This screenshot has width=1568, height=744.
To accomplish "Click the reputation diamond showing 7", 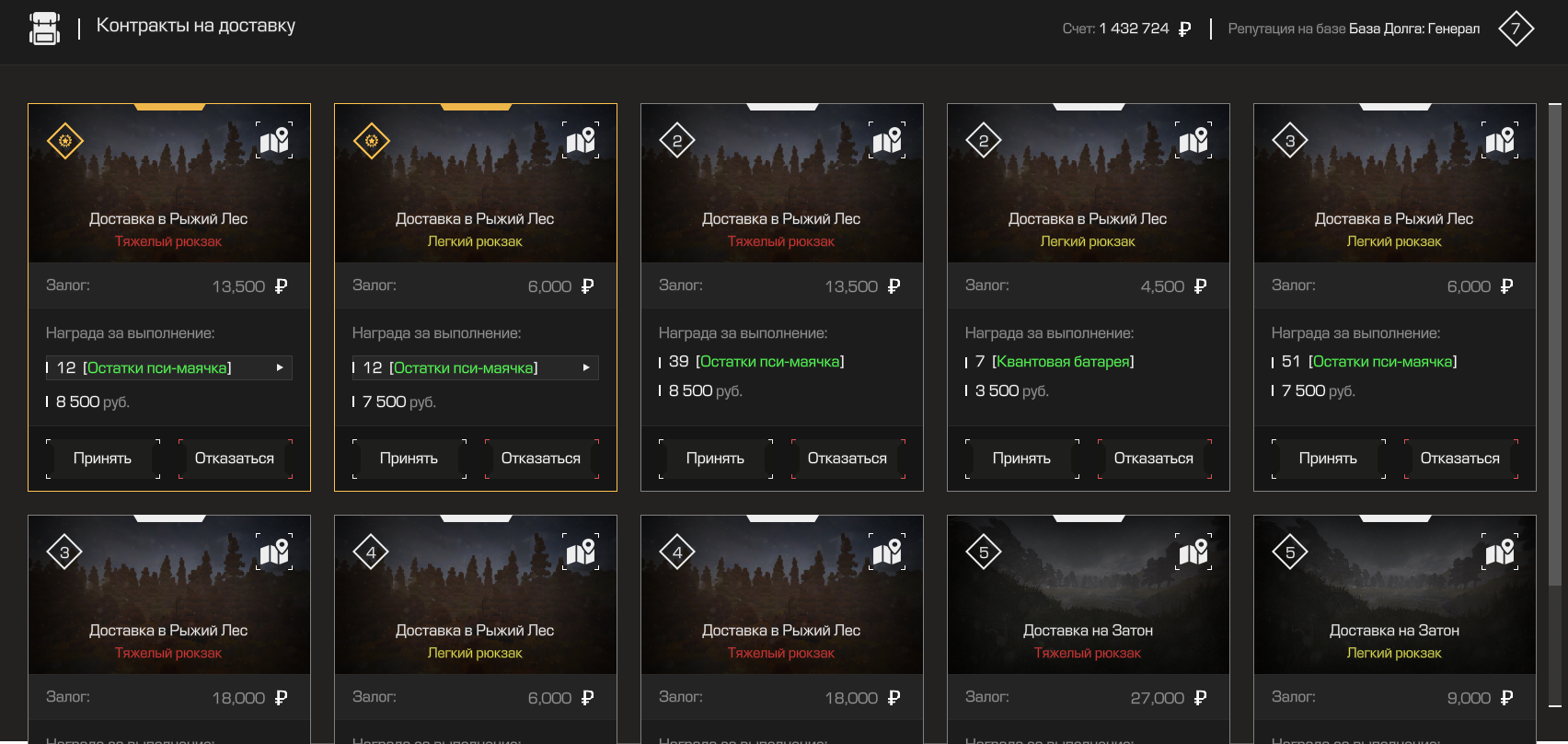I will pyautogui.click(x=1516, y=29).
